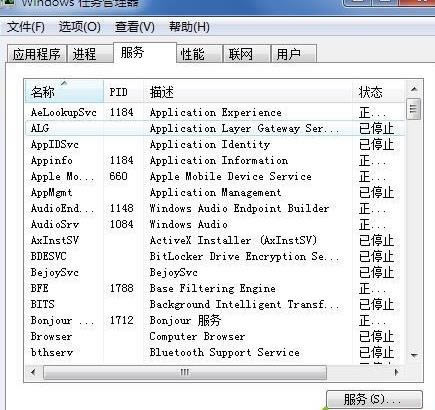Switch to the 进程 tab
435x410 pixels.
click(x=89, y=54)
